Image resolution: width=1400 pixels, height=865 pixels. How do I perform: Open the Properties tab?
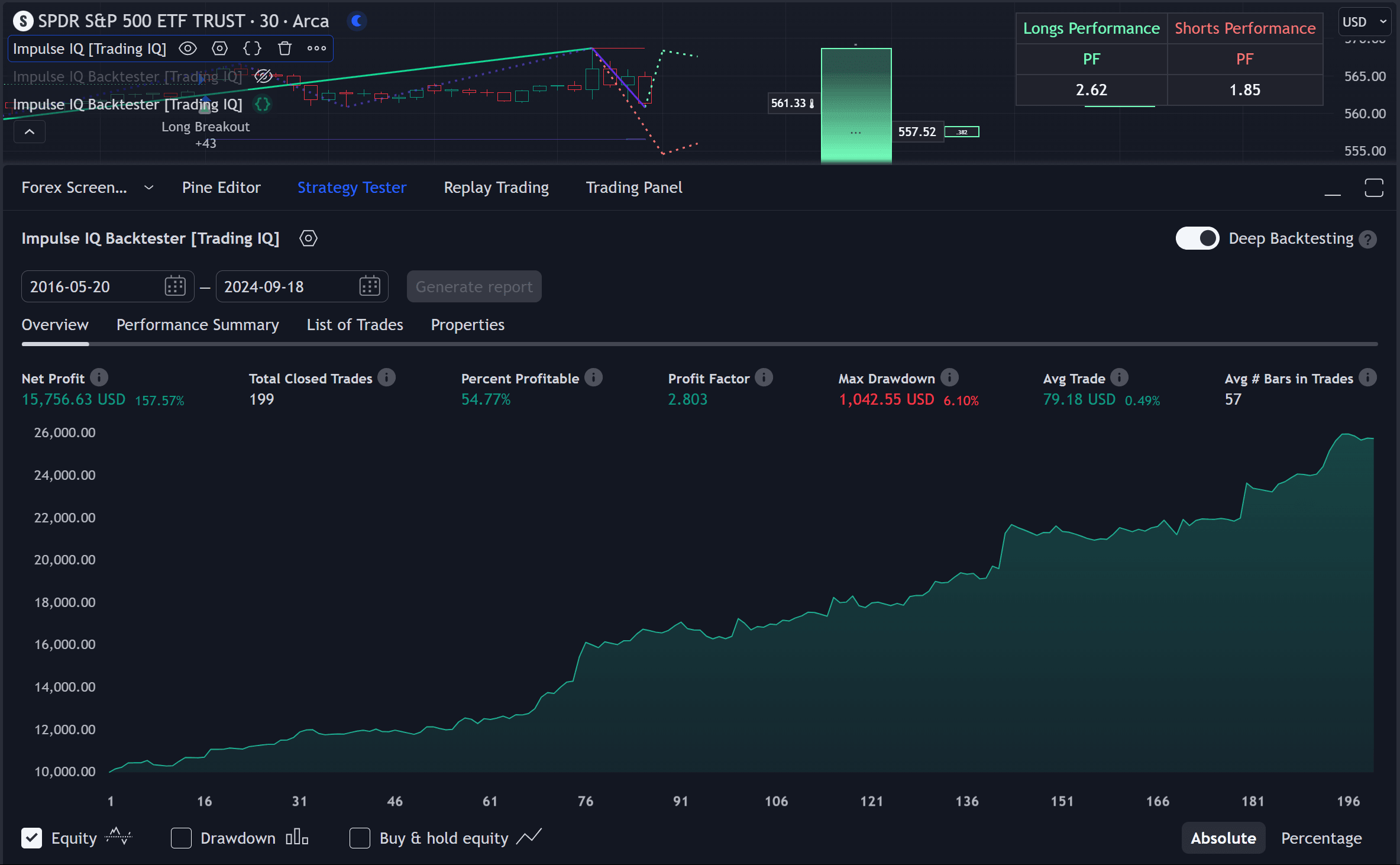point(468,325)
